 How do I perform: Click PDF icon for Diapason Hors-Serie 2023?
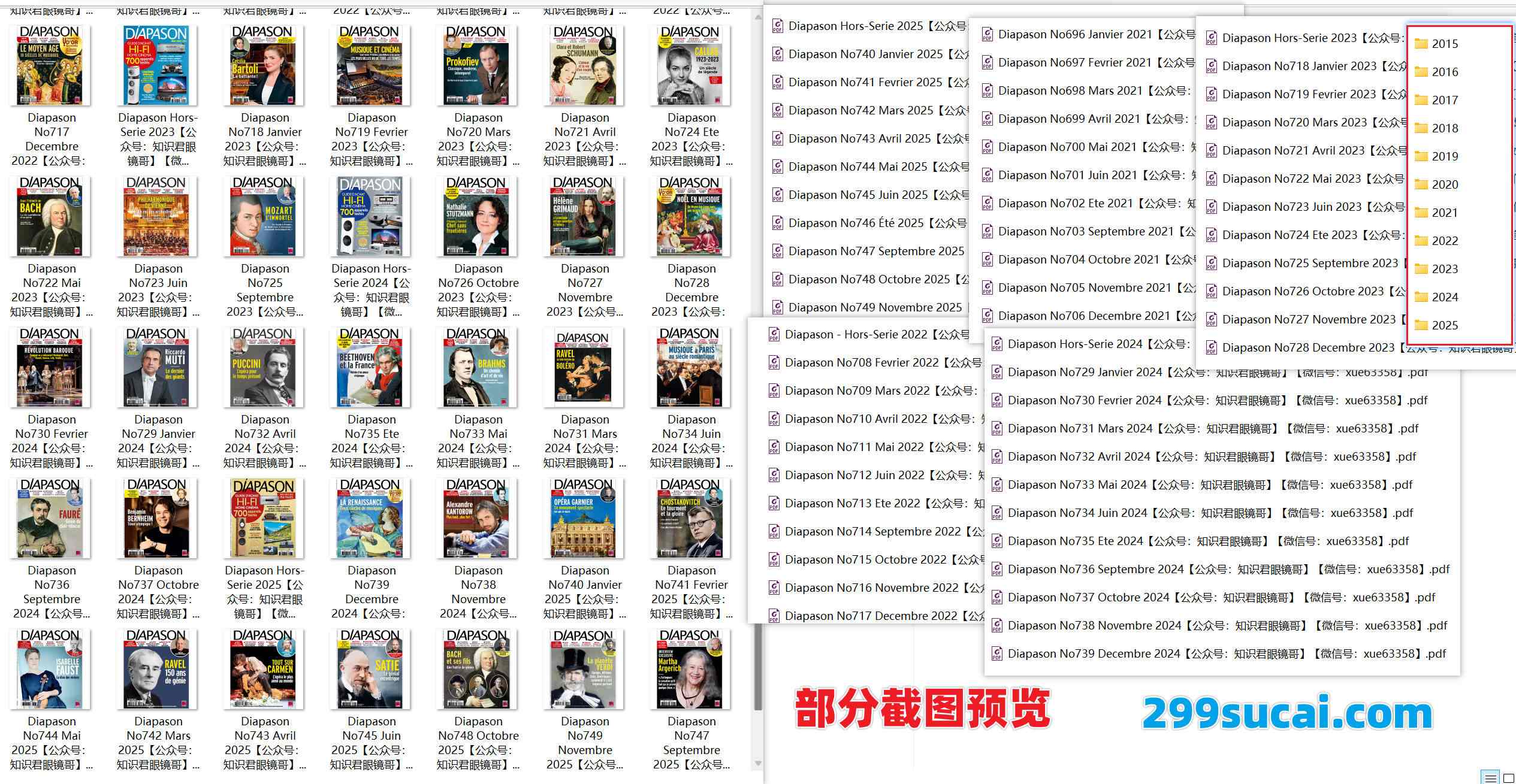click(1211, 38)
